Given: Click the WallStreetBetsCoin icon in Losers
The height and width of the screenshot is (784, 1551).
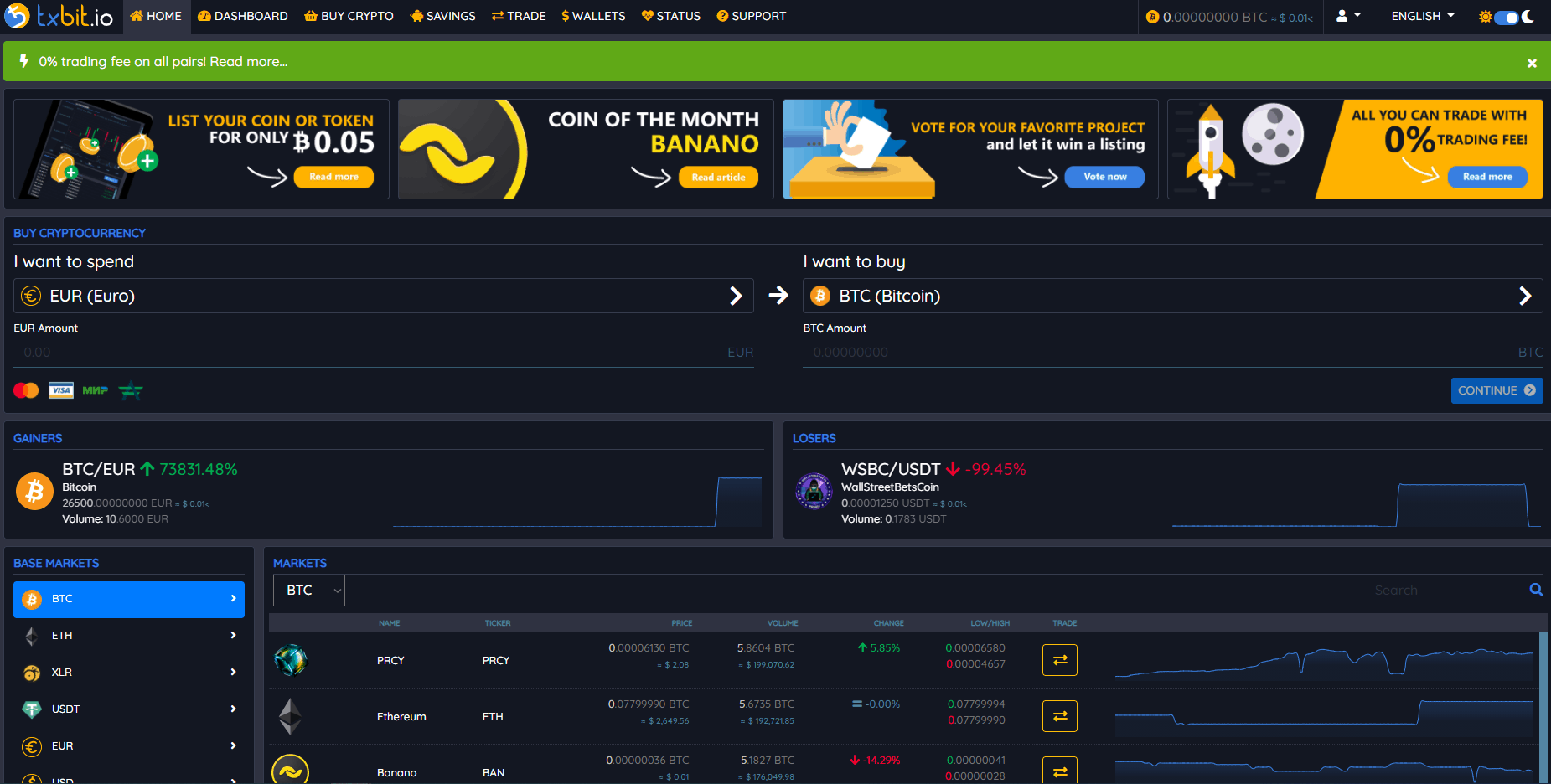Looking at the screenshot, I should point(814,491).
